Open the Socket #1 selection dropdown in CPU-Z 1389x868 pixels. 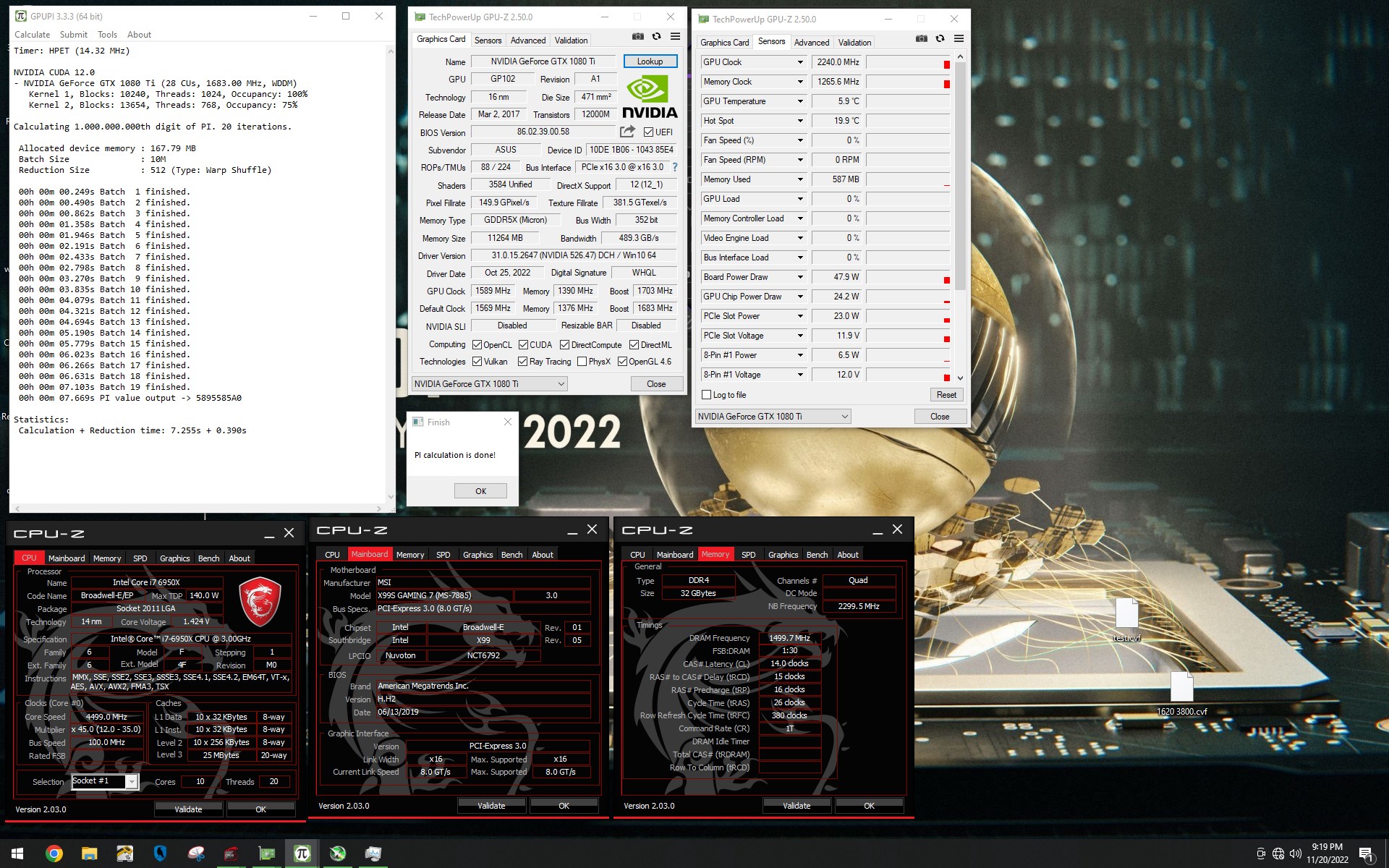click(132, 781)
